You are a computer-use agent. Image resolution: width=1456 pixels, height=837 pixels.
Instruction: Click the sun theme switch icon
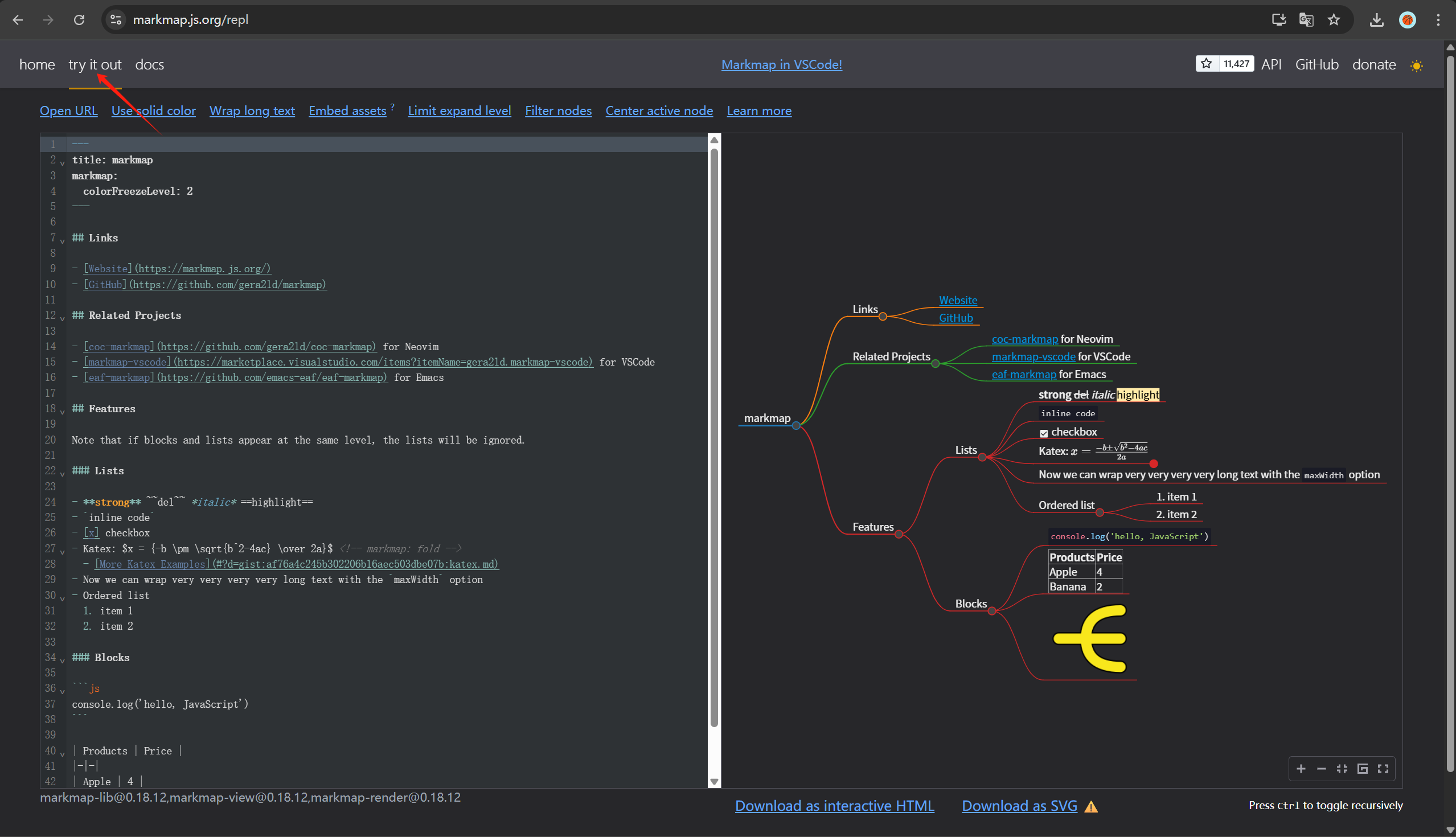(x=1416, y=65)
